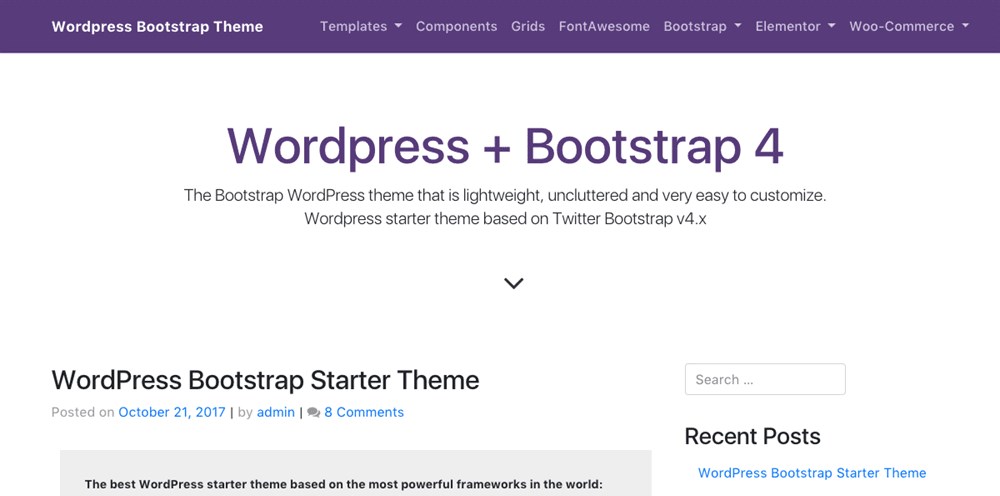The image size is (1000, 496).
Task: Open the Templates dropdown menu
Action: coord(361,26)
